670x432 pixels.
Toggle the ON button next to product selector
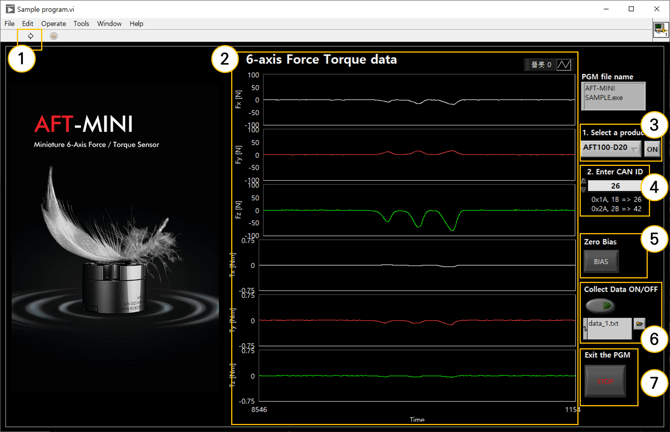pyautogui.click(x=652, y=149)
